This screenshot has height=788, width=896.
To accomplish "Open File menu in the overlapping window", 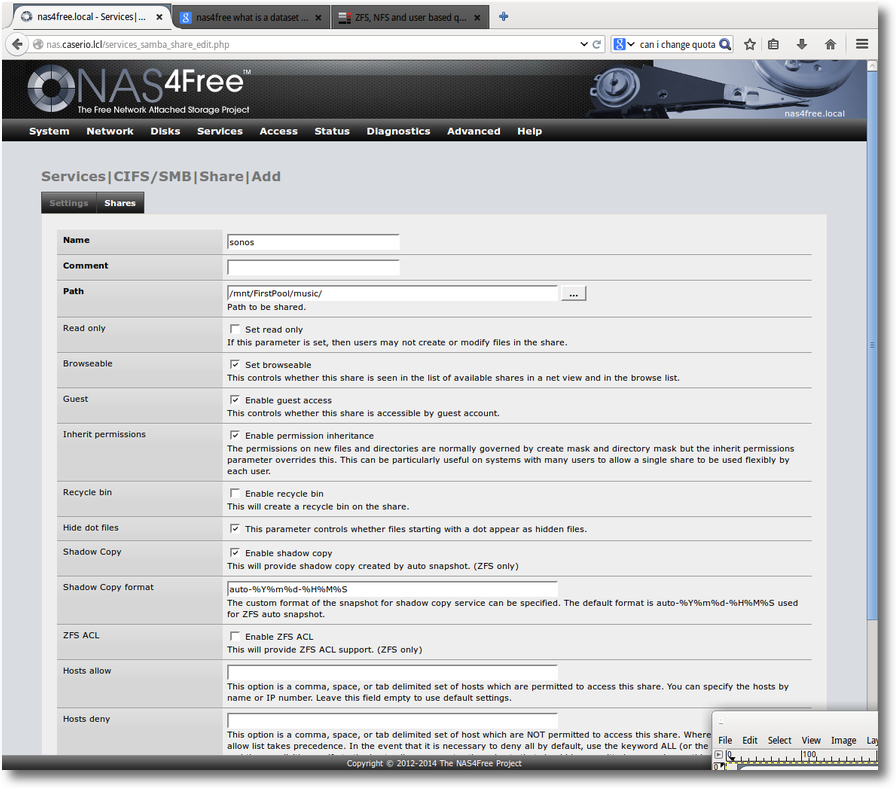I will point(725,740).
